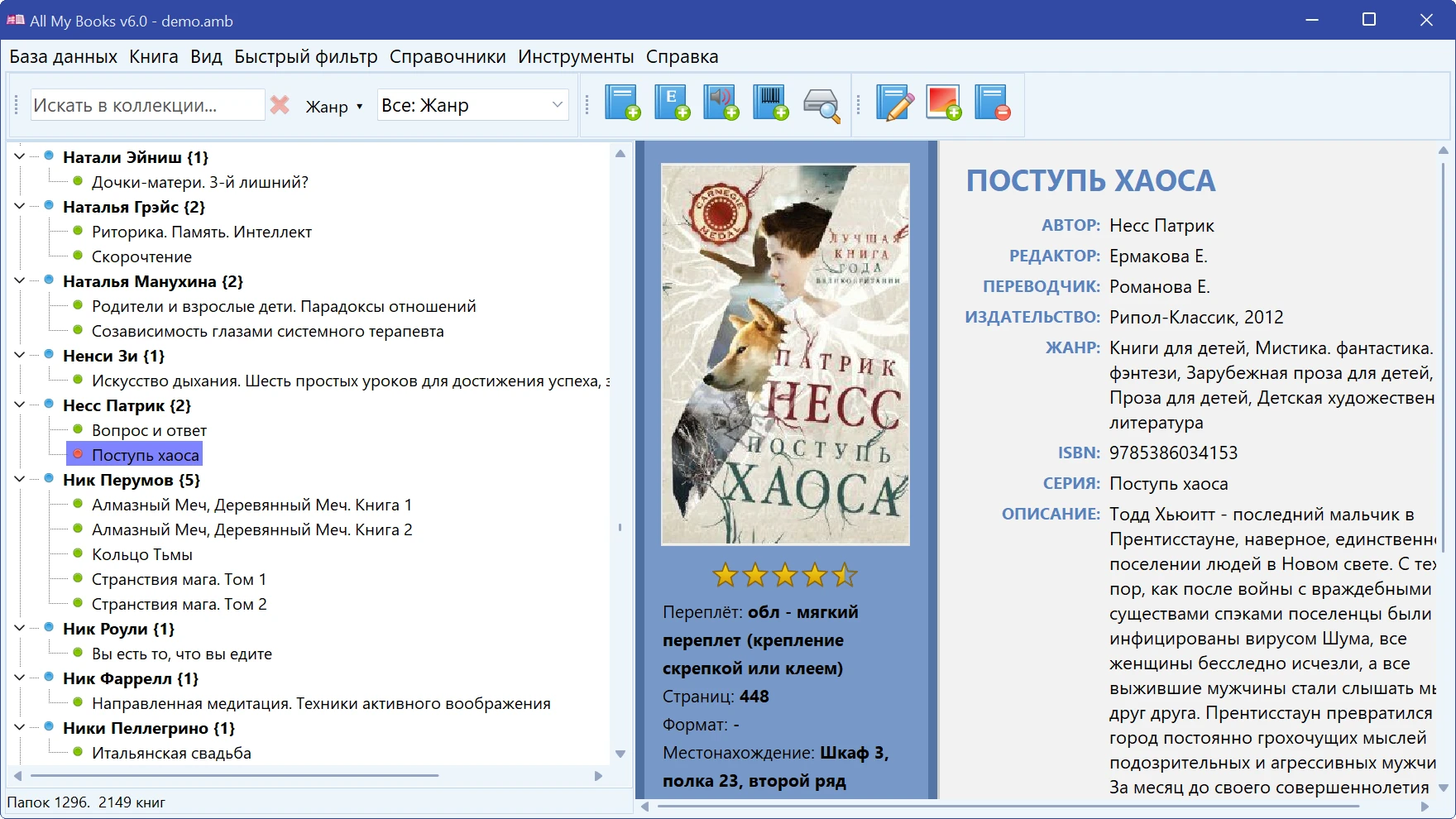Open the Книга menu
1456x819 pixels.
coord(154,57)
